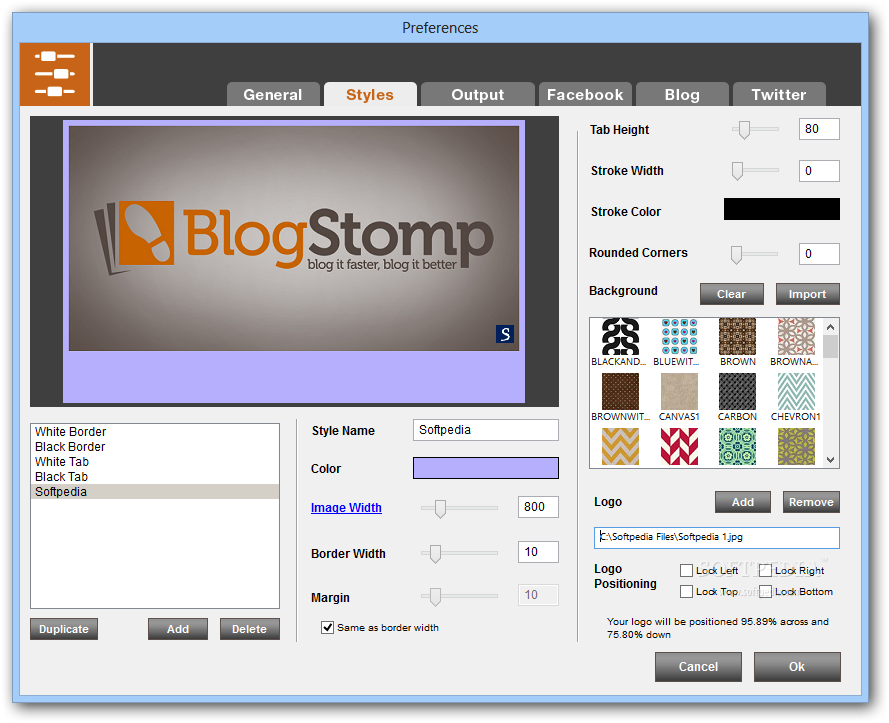Enable the Lock Bottom checkbox

[765, 591]
